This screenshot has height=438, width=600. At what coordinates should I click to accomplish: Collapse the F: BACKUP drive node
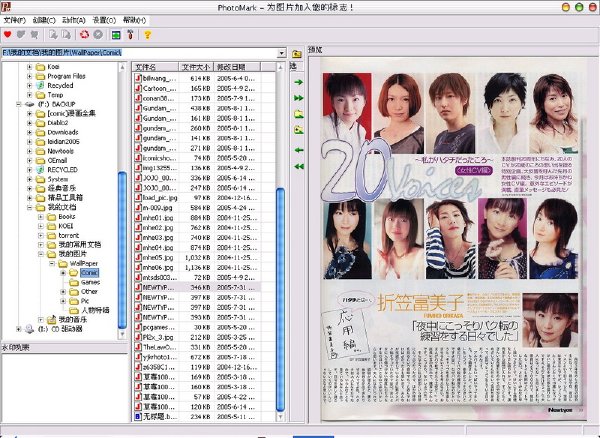click(18, 104)
